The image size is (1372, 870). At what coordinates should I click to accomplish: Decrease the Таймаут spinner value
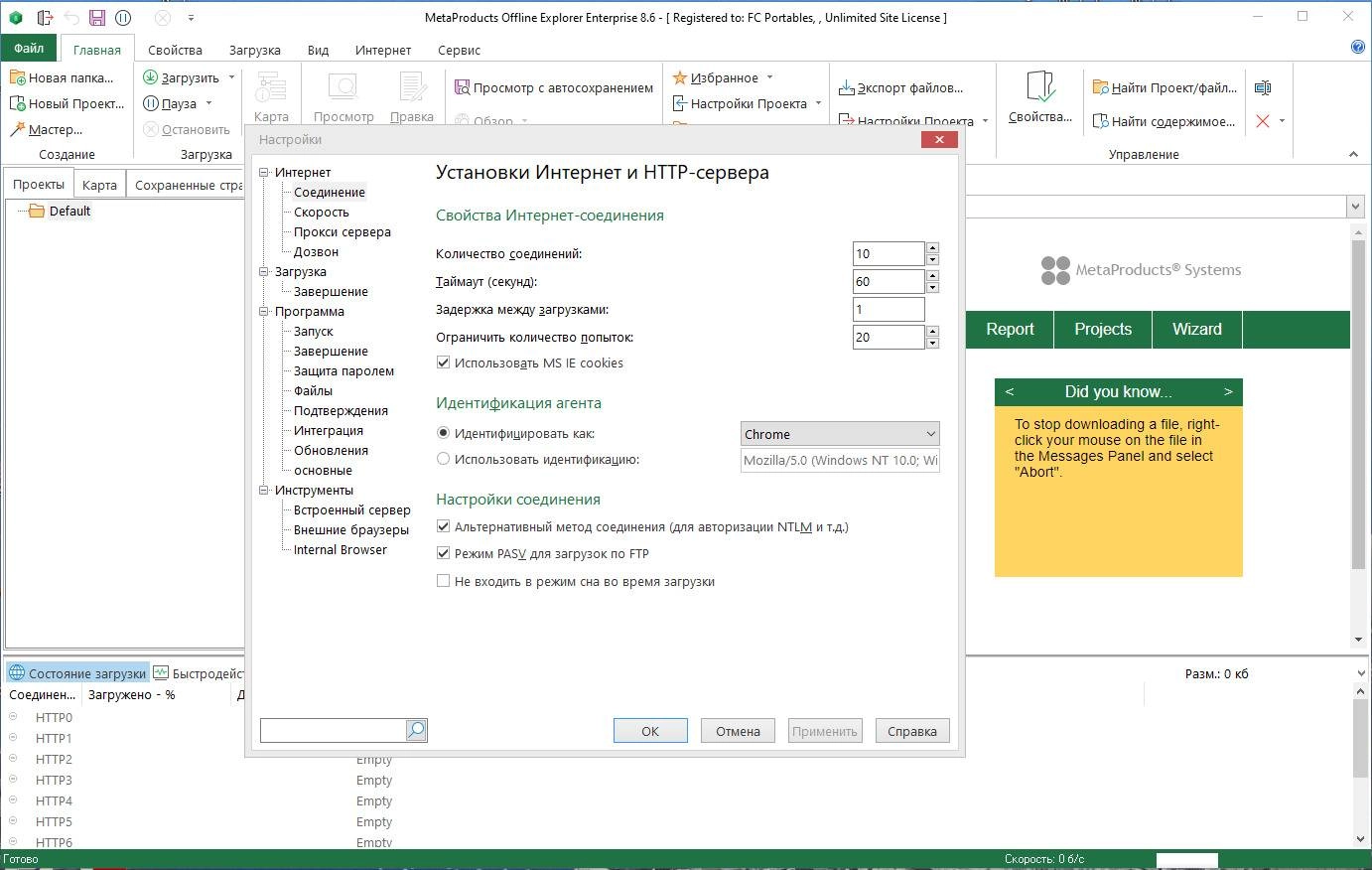(x=932, y=287)
